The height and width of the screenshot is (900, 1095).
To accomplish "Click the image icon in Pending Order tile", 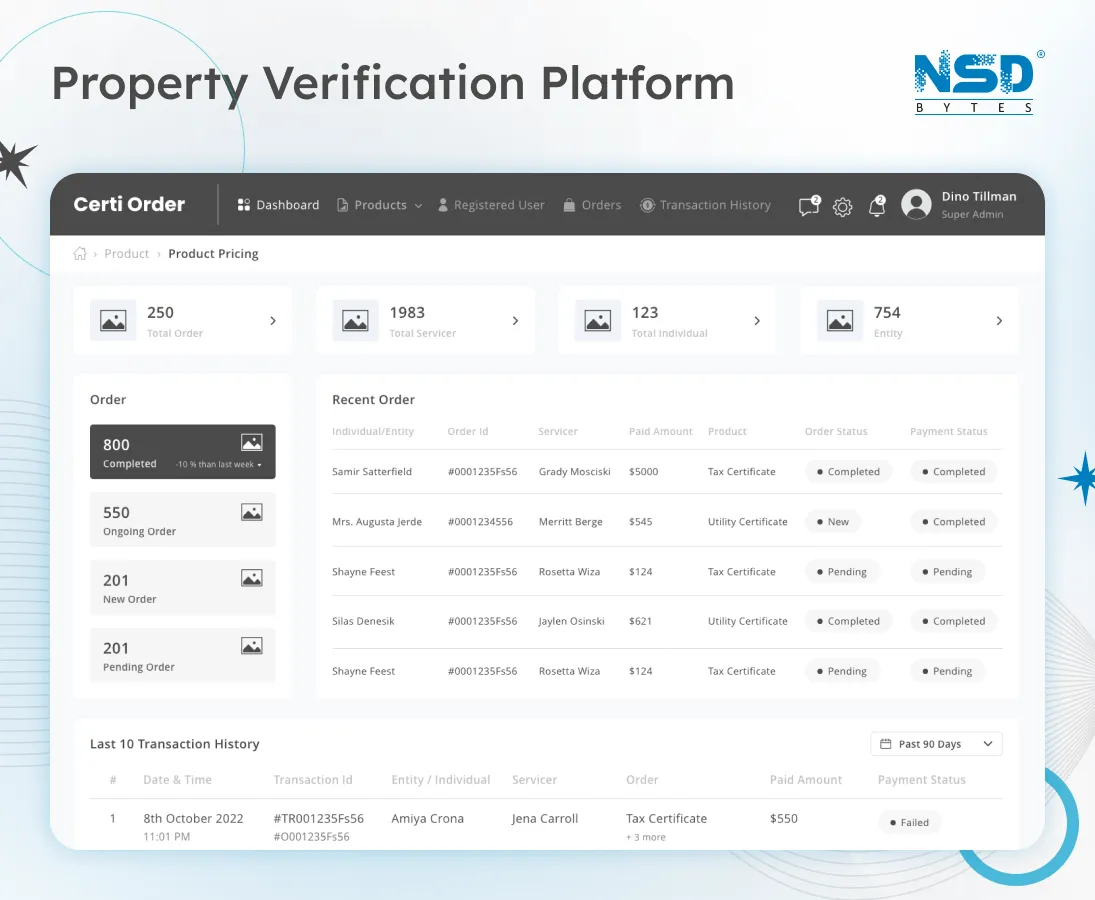I will [x=251, y=646].
